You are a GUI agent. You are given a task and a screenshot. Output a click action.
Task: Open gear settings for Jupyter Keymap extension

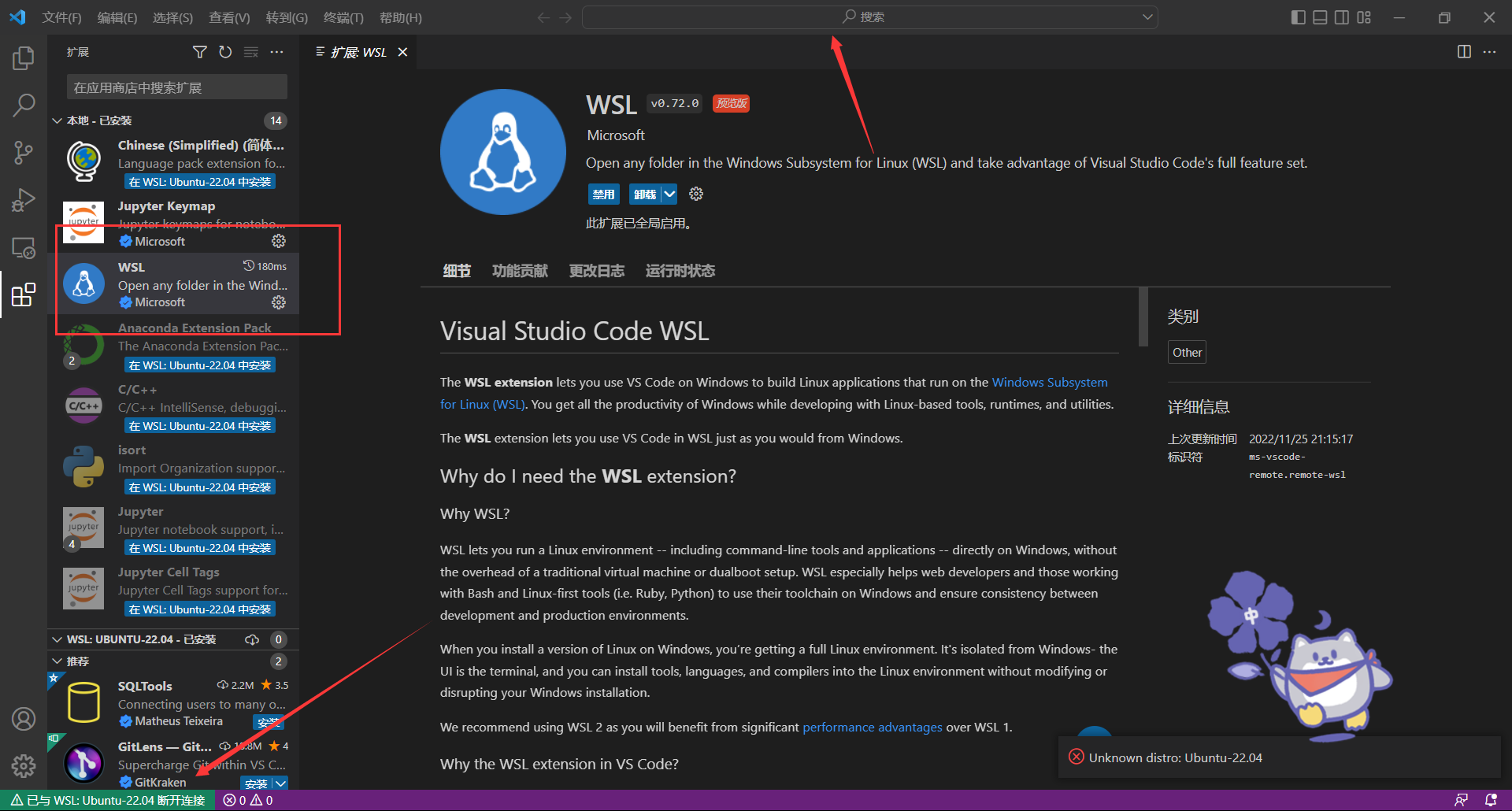[x=279, y=241]
